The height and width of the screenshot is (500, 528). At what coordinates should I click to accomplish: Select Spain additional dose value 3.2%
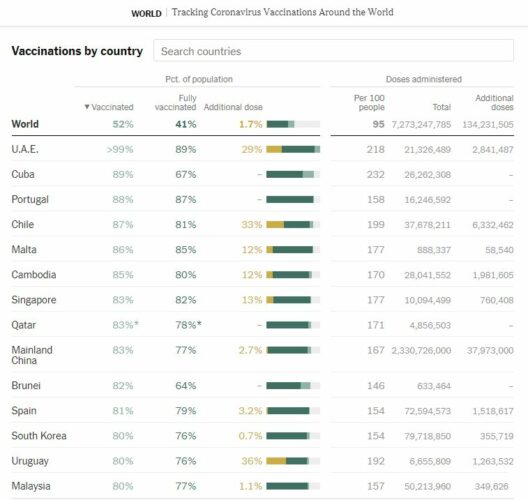[250, 411]
